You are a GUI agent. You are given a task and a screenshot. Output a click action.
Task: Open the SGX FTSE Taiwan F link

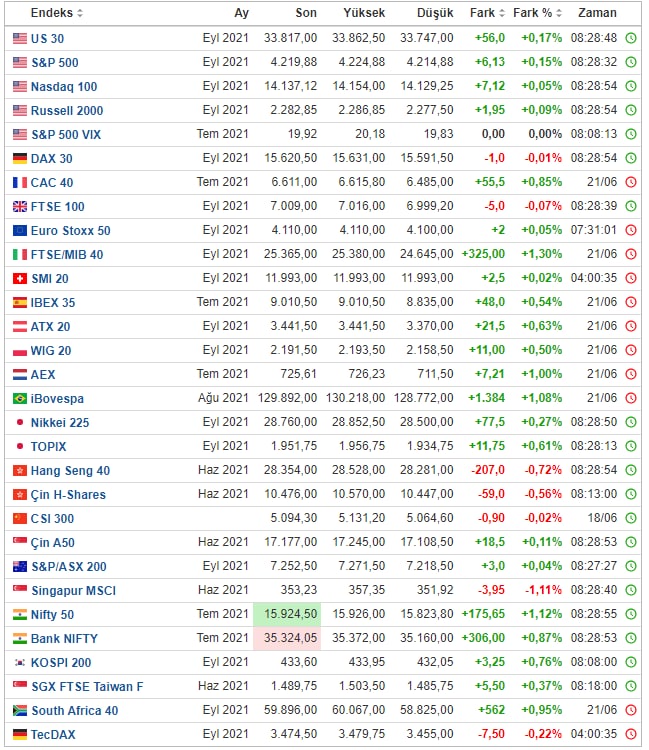pos(87,686)
